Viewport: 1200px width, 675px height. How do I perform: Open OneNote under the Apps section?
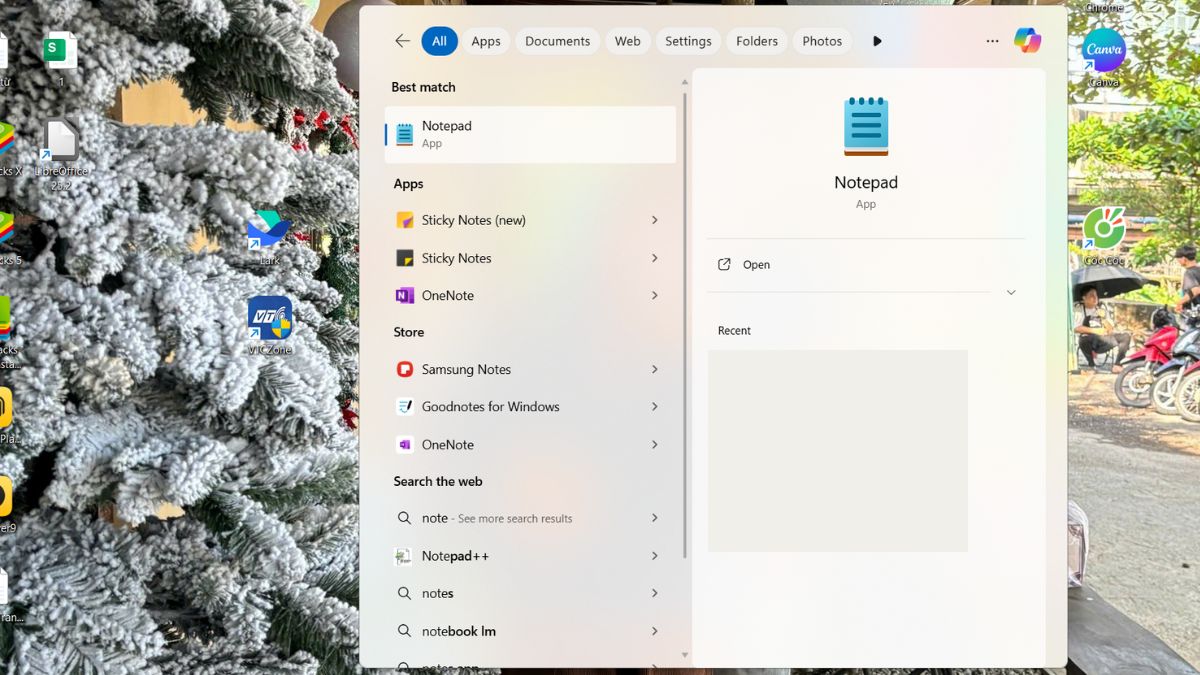530,295
